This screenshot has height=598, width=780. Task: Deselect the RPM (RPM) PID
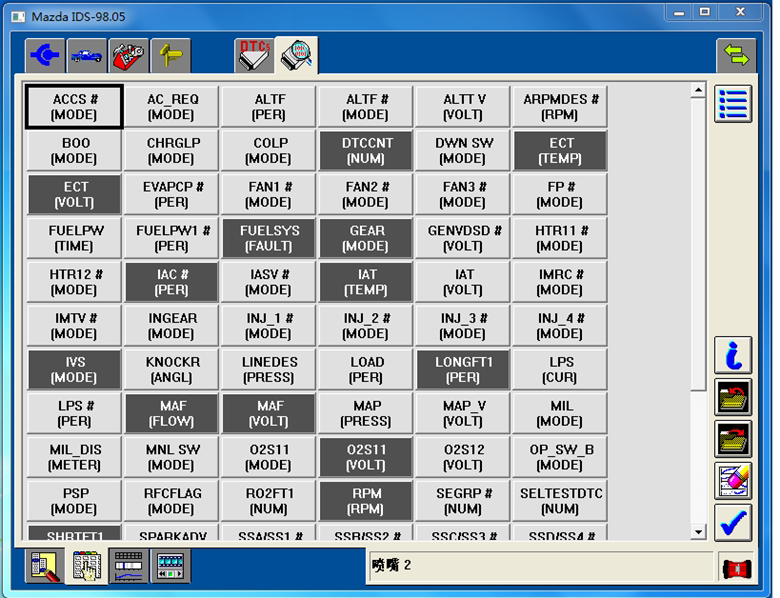tap(366, 501)
